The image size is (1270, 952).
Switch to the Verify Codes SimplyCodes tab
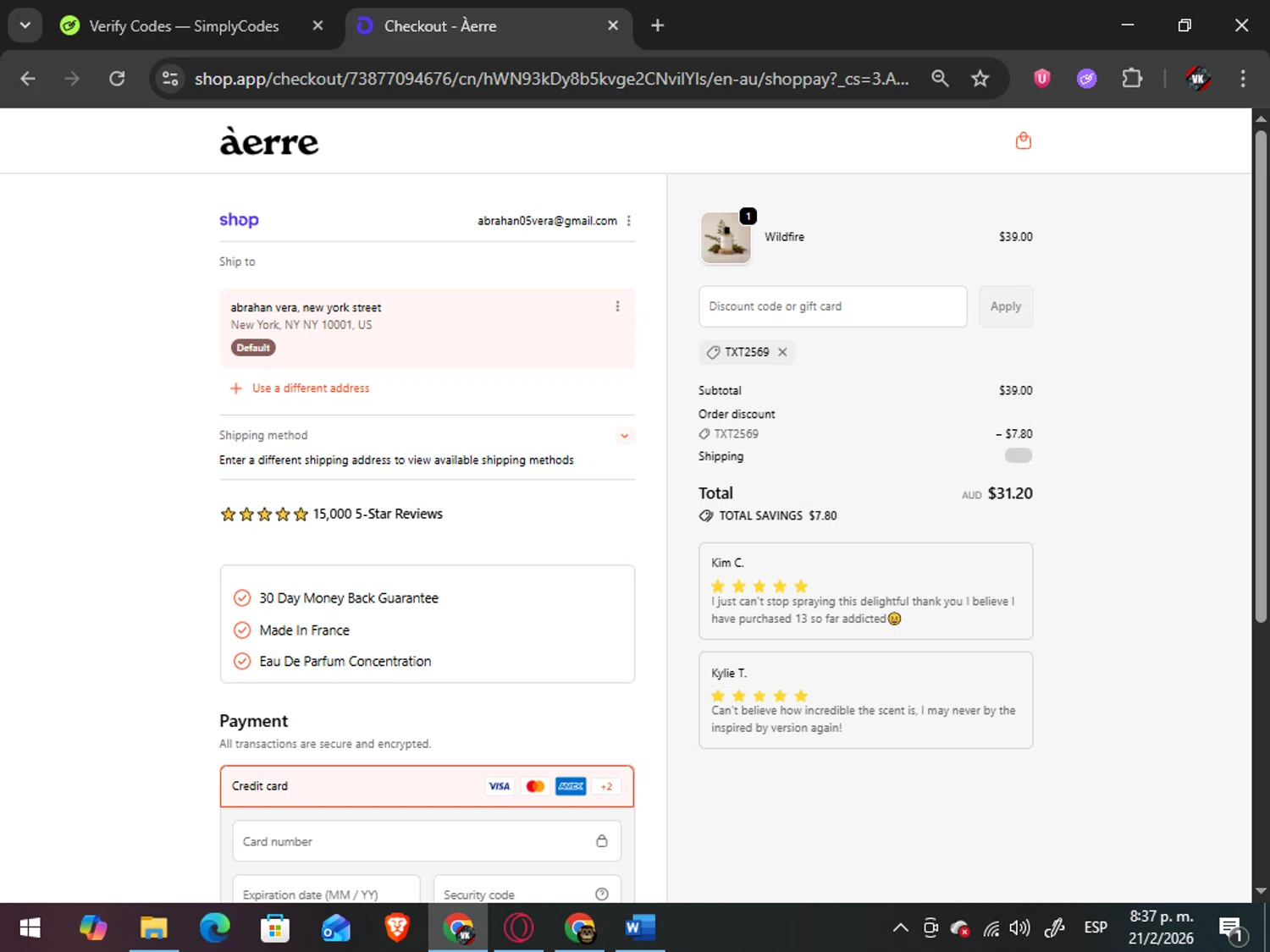coord(184,26)
